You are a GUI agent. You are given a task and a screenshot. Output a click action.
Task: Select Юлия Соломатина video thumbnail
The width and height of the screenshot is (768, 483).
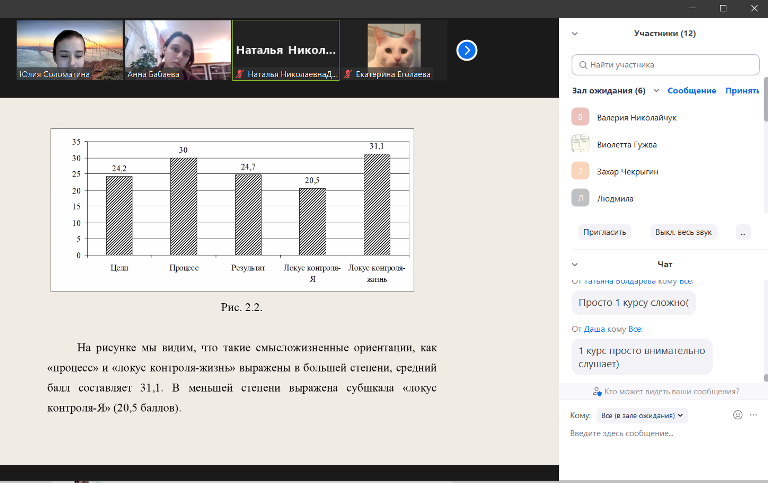tap(68, 50)
